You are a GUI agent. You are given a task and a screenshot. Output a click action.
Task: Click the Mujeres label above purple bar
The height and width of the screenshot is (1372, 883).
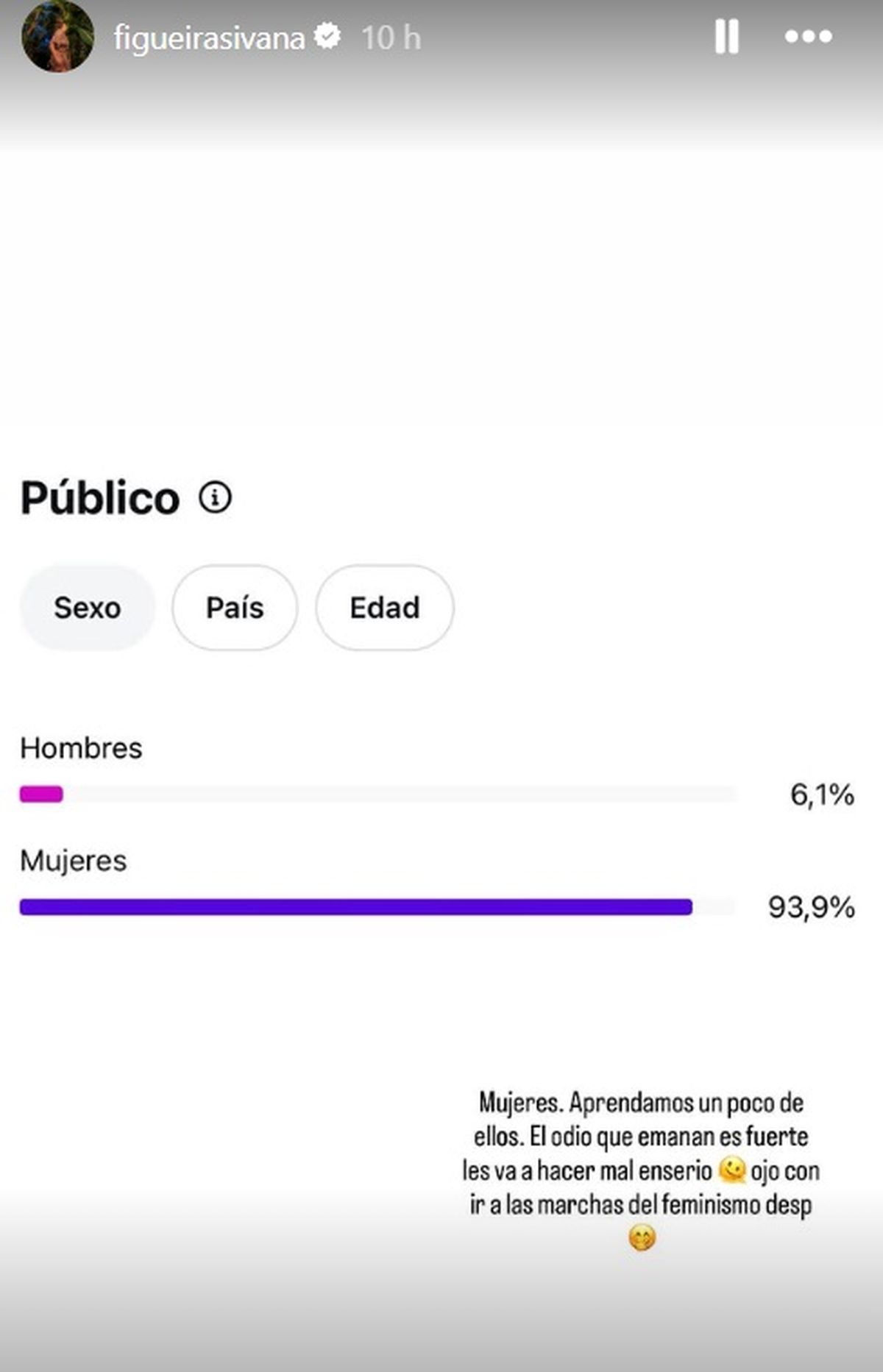pos(73,861)
